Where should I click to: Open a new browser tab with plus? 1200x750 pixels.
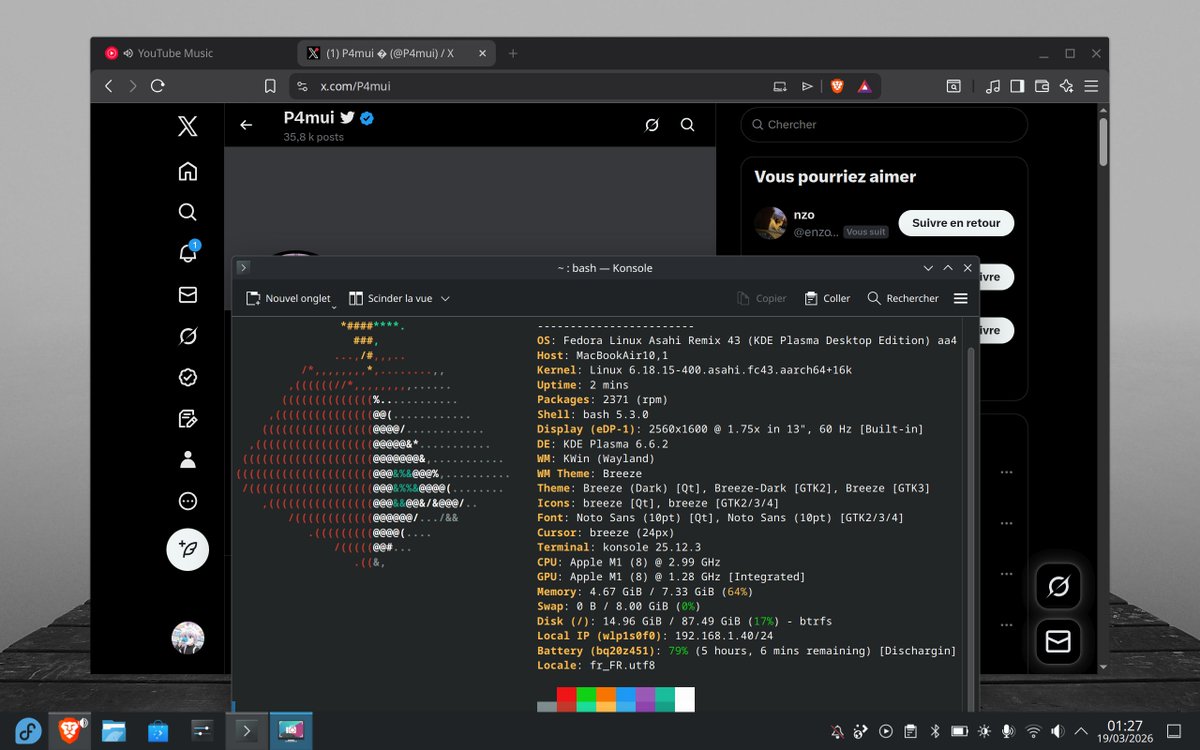point(513,53)
